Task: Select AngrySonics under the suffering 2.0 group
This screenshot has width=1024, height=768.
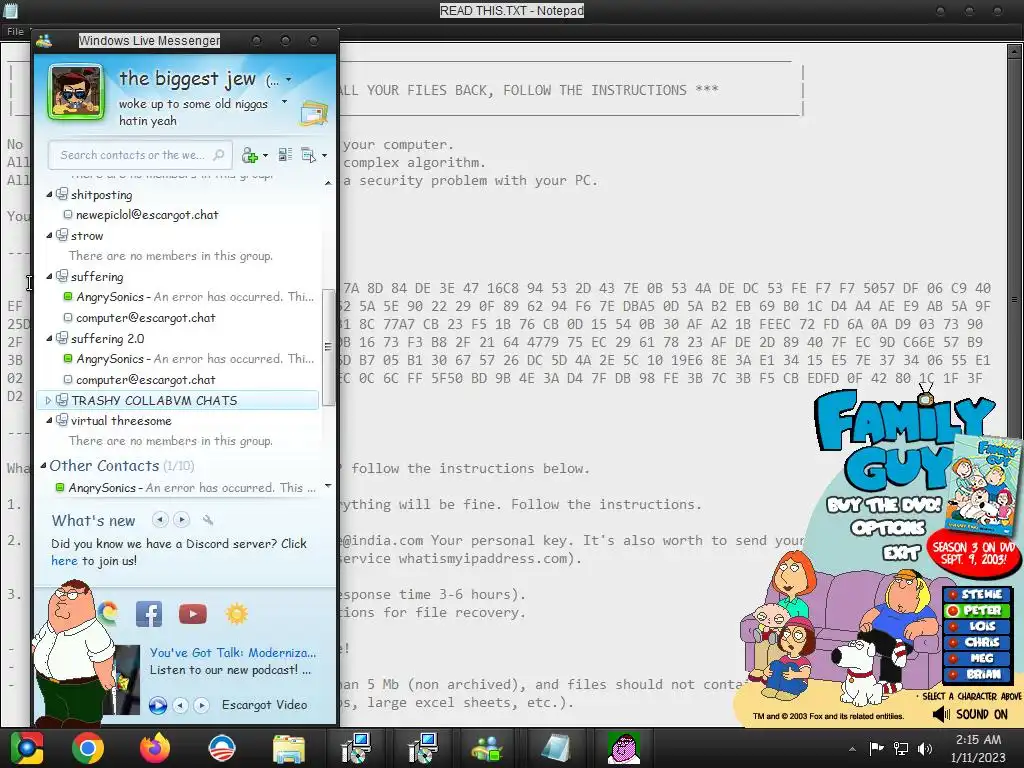Action: 189,359
